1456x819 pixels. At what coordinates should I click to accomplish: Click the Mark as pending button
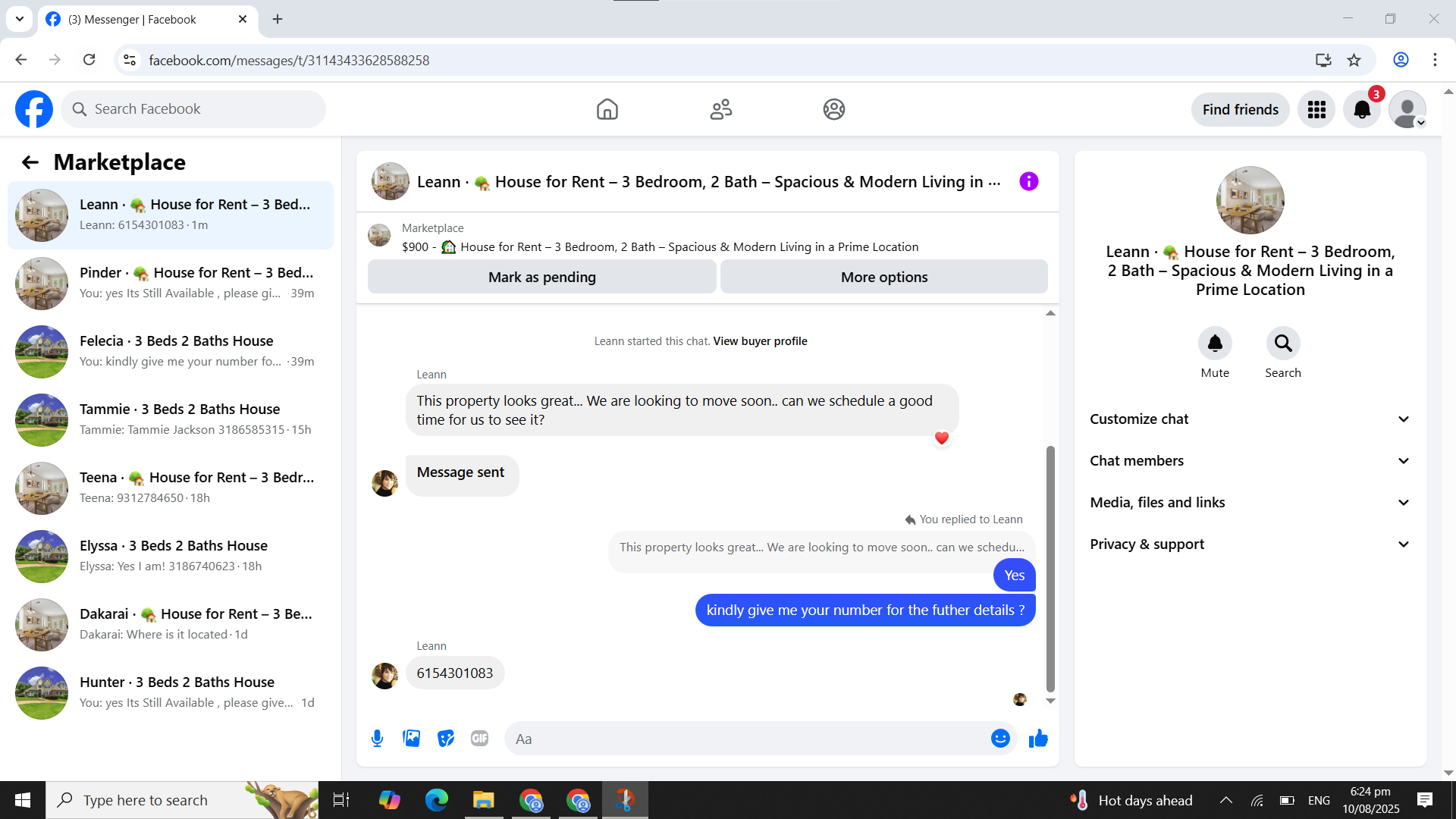tap(541, 278)
